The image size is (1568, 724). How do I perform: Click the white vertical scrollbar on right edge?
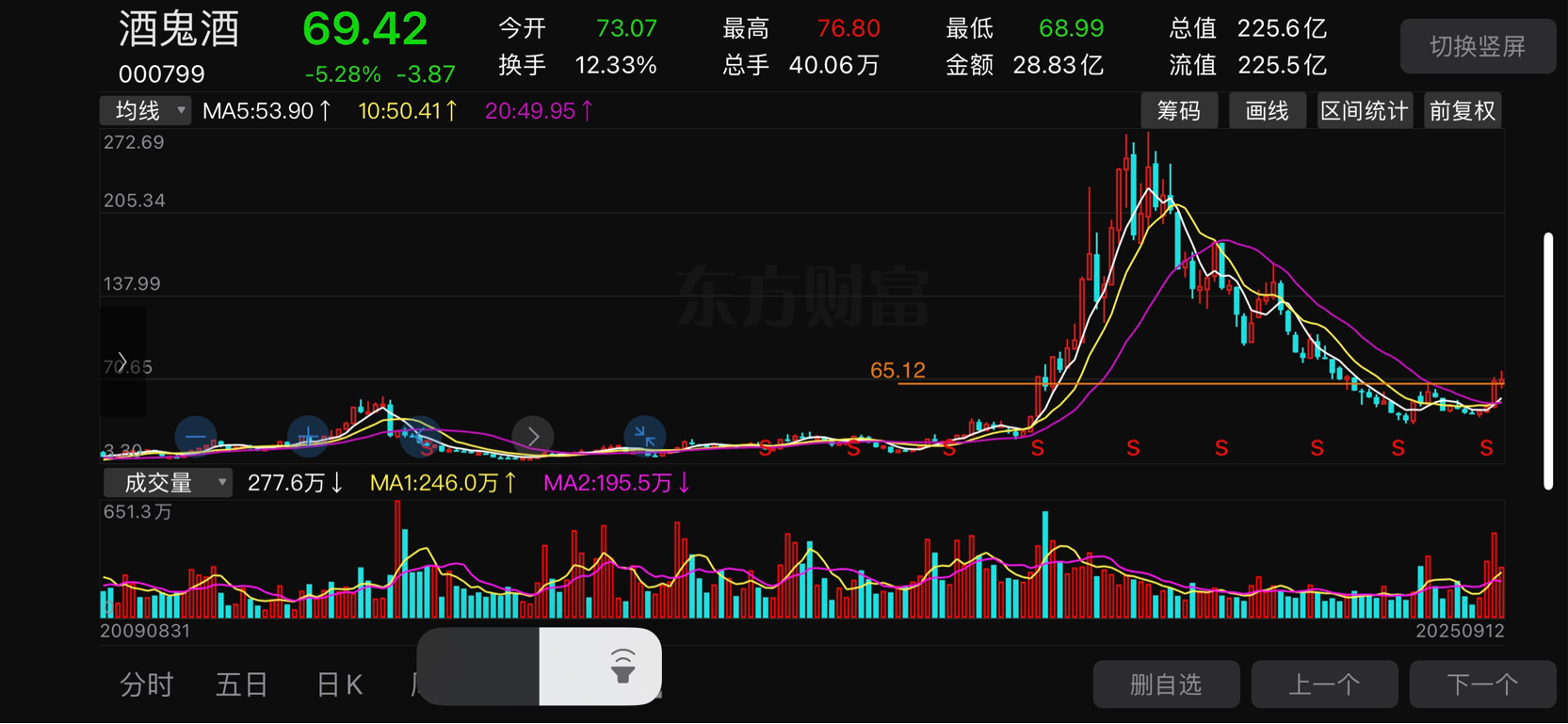(1548, 361)
